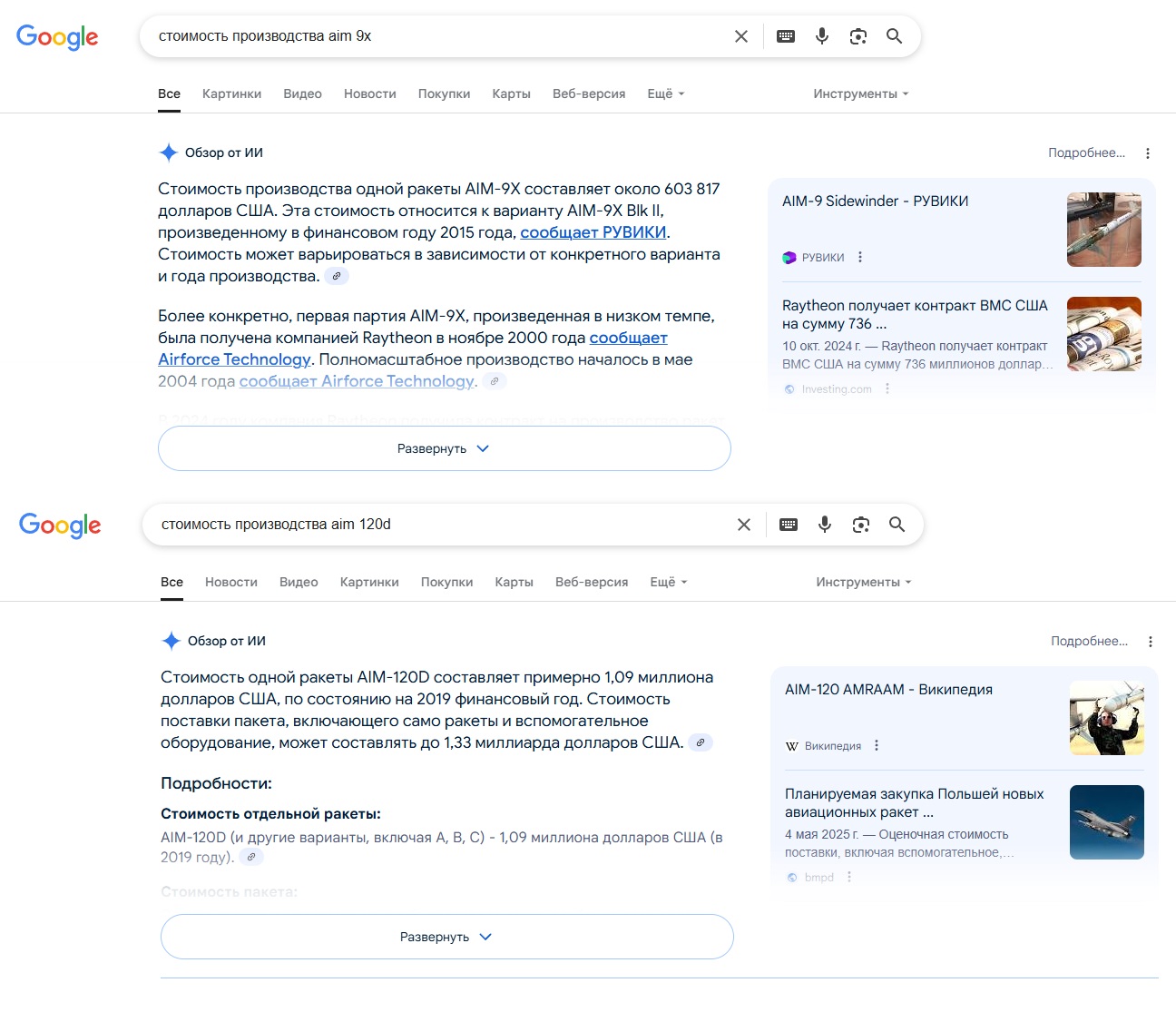Click the magnifier search icon for the aim 9x query
The height and width of the screenshot is (1012, 1176).
[895, 36]
